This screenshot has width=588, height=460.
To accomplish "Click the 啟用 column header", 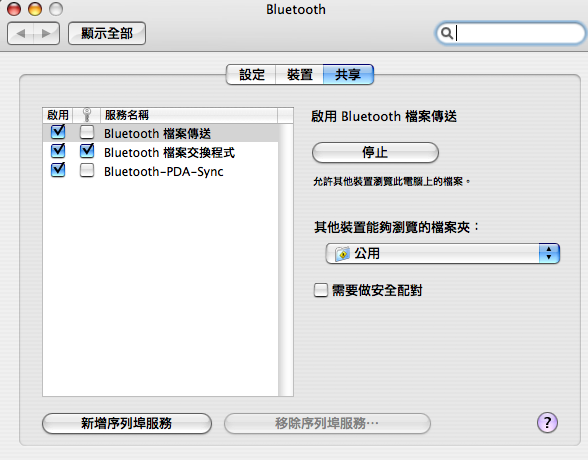I will click(58, 115).
